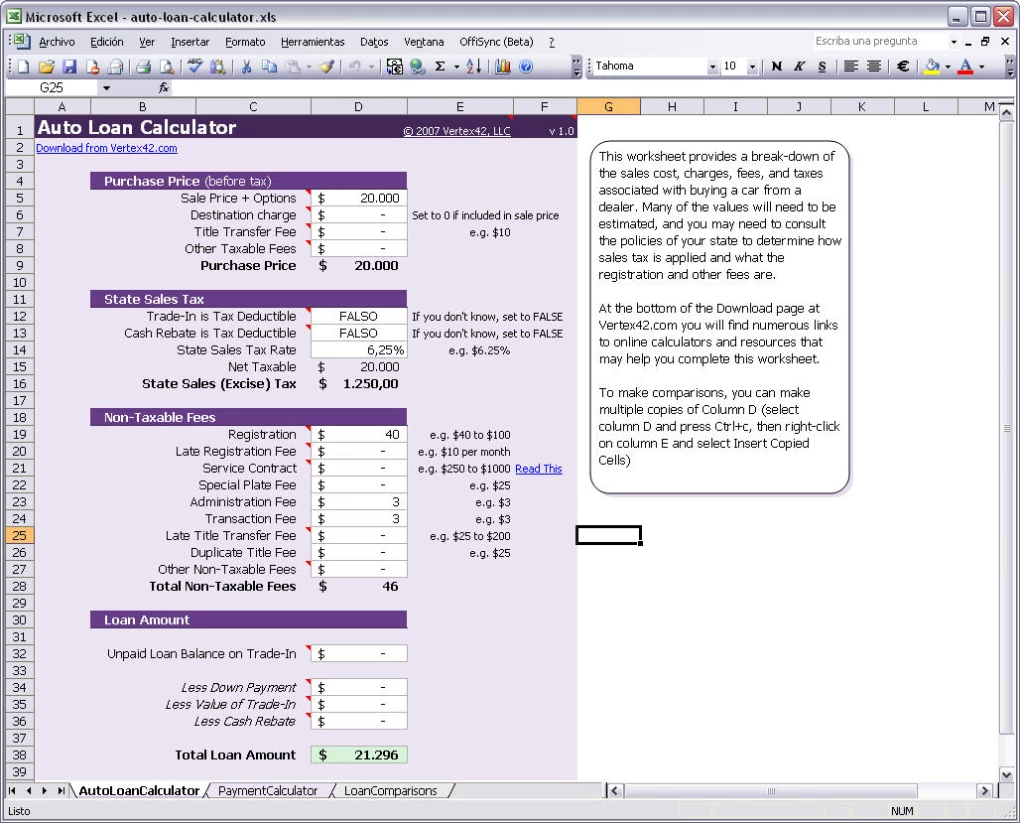1020x823 pixels.
Task: Click the Save icon in toolbar
Action: click(70, 67)
